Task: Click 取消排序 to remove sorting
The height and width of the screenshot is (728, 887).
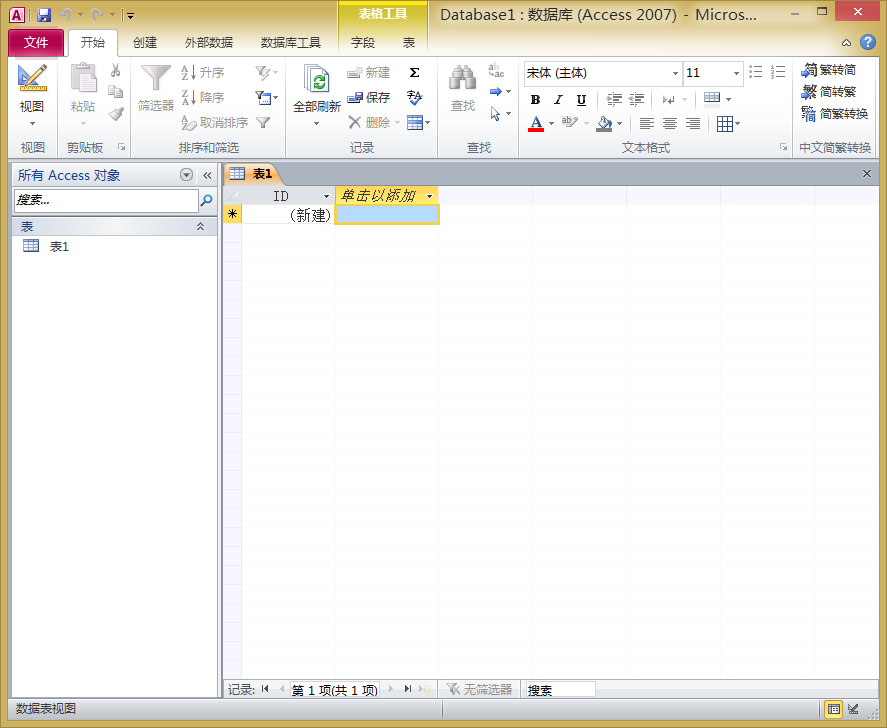Action: [215, 122]
